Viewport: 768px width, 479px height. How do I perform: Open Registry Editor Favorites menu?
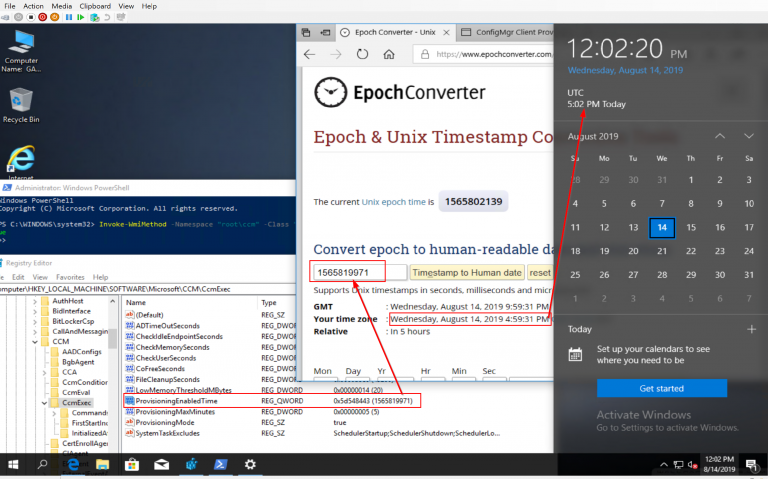coord(67,276)
